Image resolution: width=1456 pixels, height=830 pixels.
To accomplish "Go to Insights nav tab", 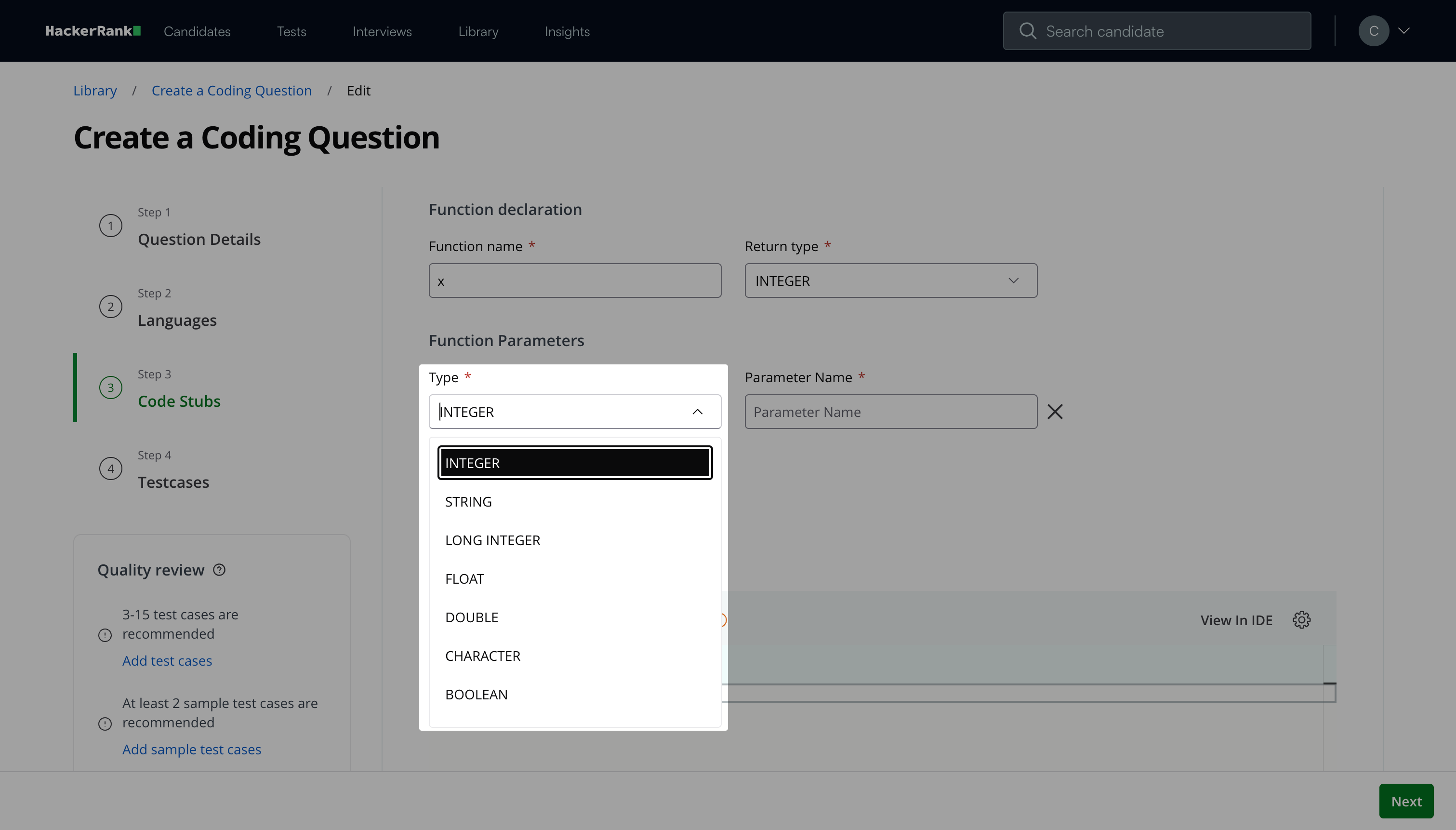I will point(567,31).
